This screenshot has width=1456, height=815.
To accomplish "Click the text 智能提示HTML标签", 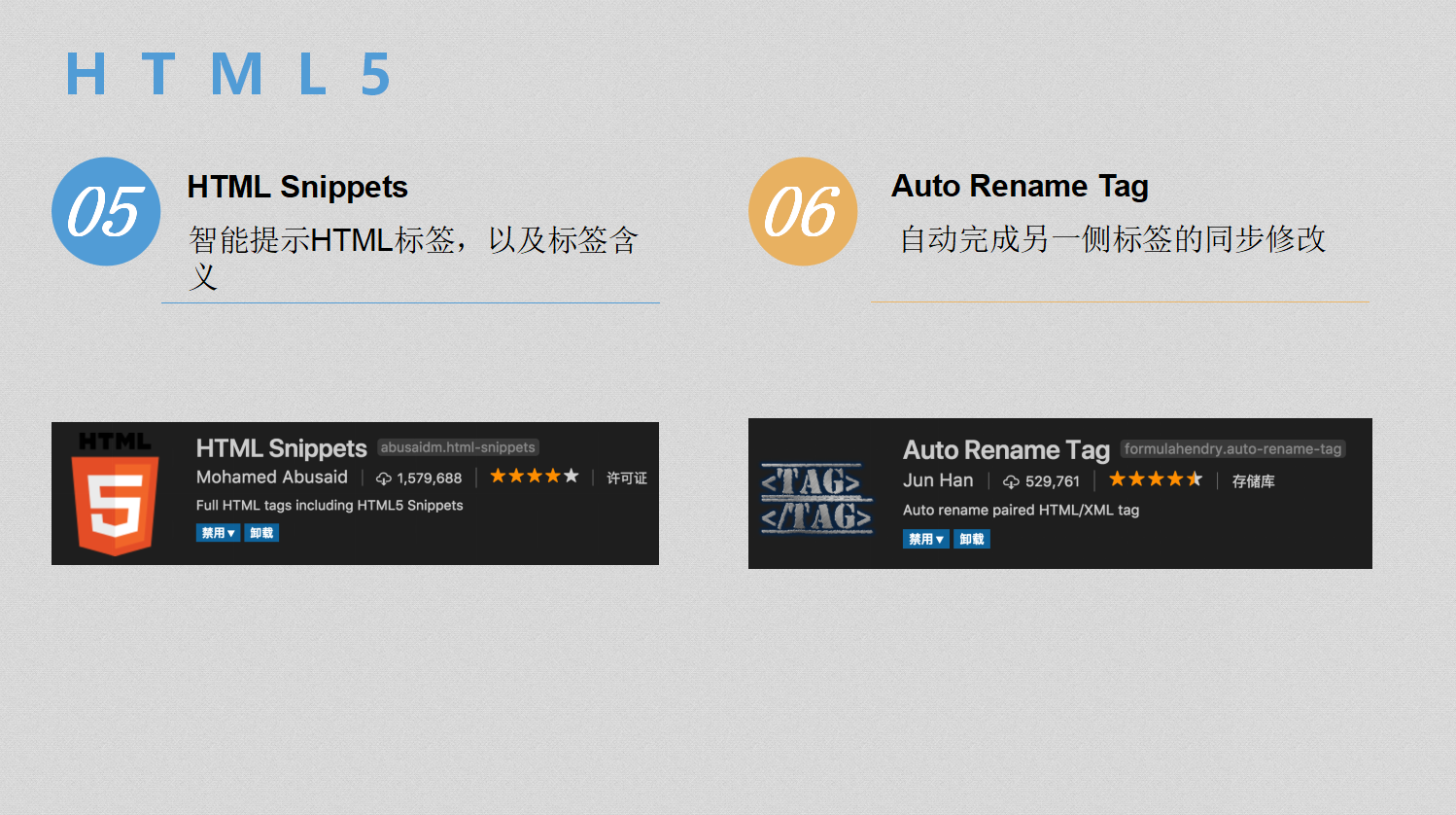I will pos(322,239).
